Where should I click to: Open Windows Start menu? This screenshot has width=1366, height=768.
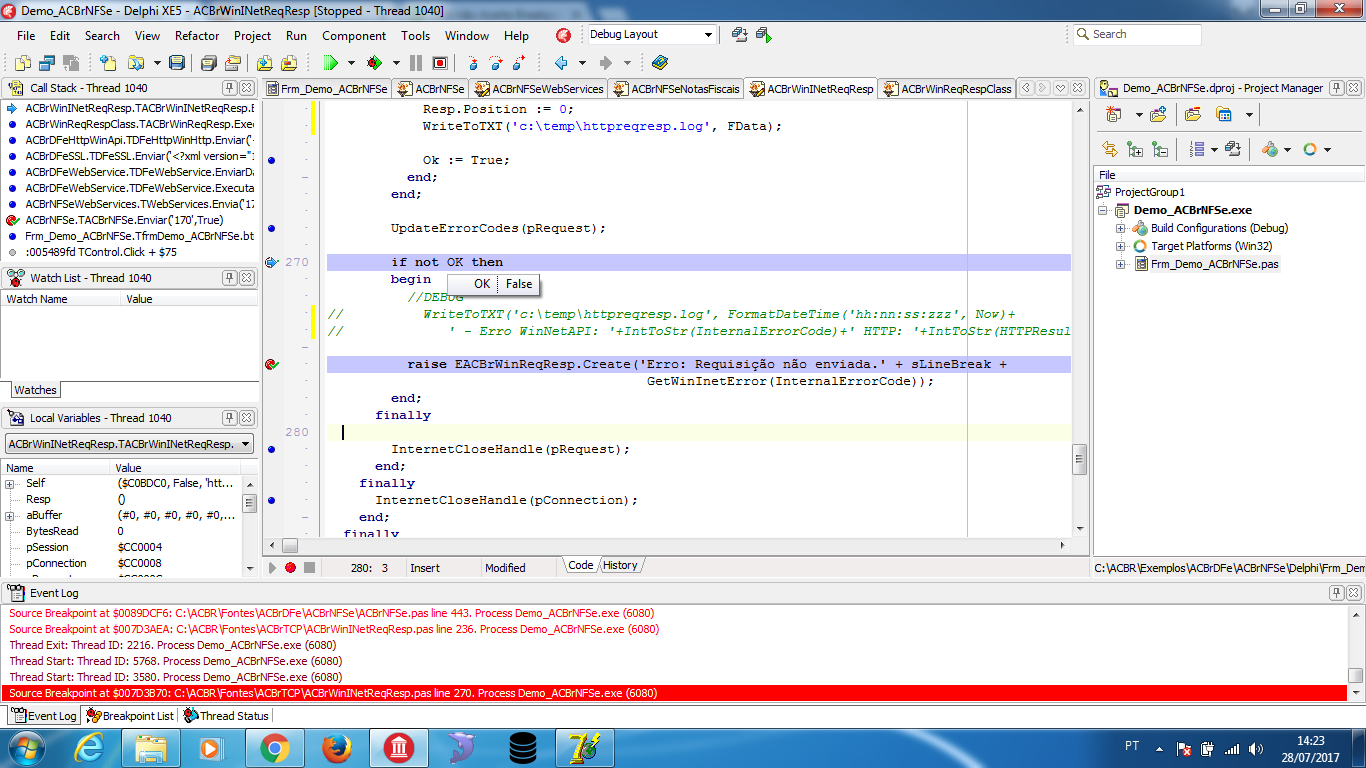[26, 748]
